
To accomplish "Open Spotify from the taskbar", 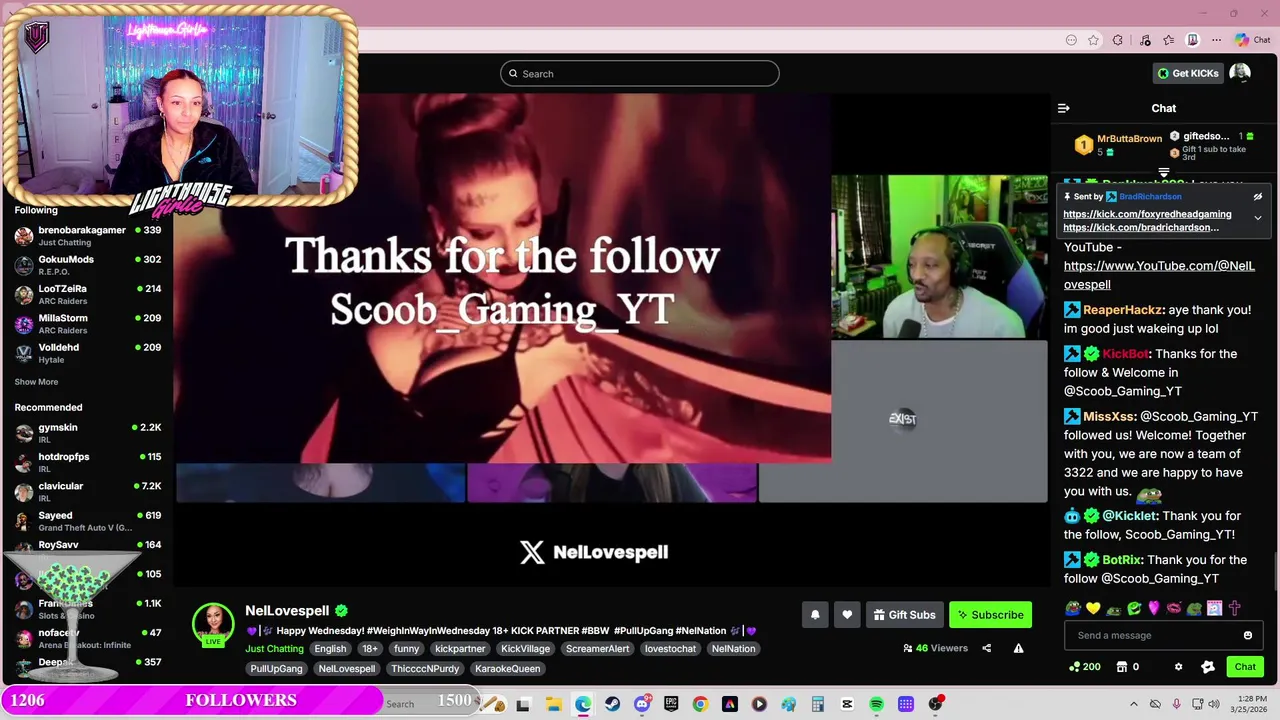I will (876, 704).
